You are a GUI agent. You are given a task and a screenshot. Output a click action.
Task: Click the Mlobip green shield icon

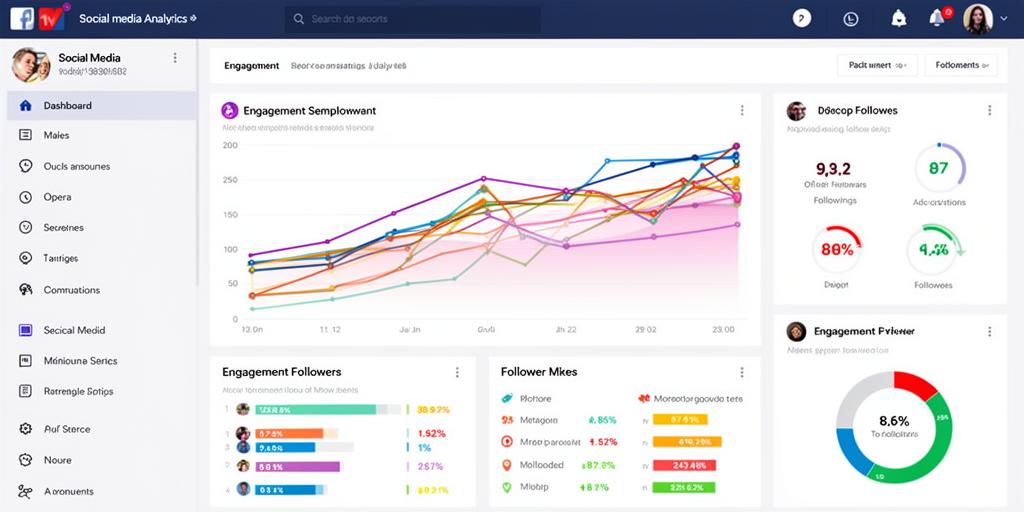(506, 487)
